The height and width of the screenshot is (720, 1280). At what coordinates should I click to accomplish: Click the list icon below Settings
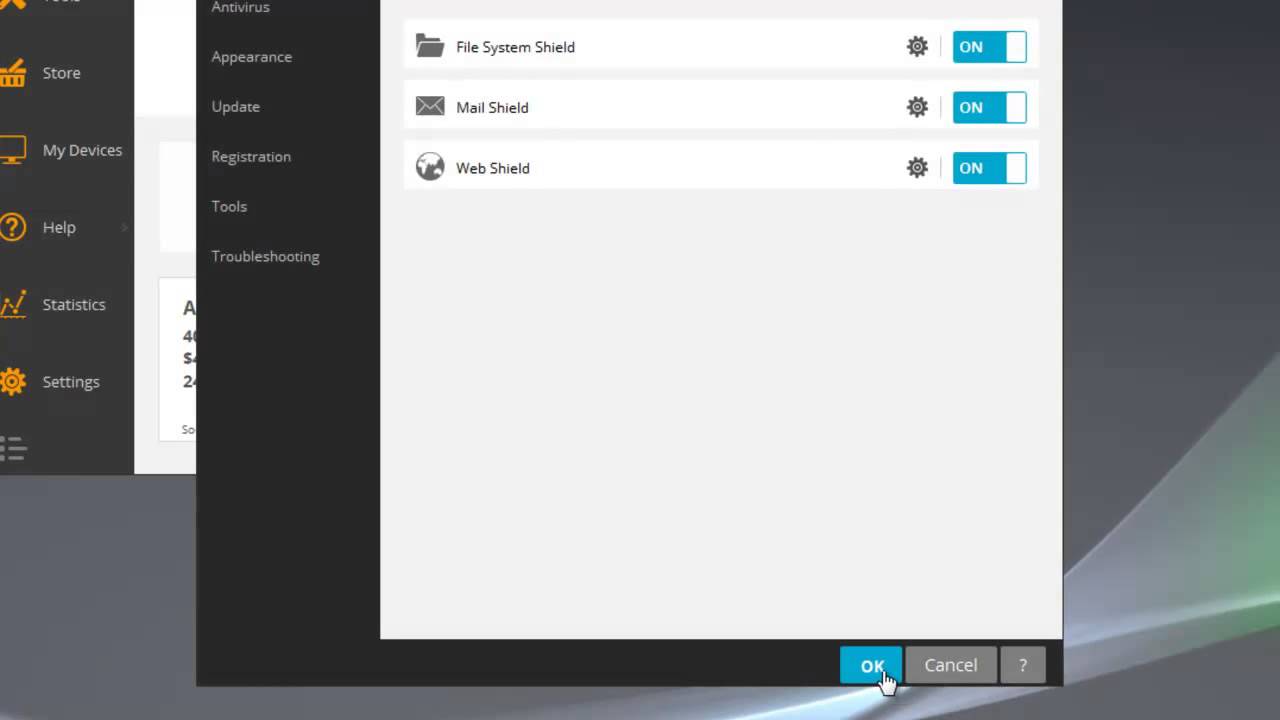click(x=12, y=448)
